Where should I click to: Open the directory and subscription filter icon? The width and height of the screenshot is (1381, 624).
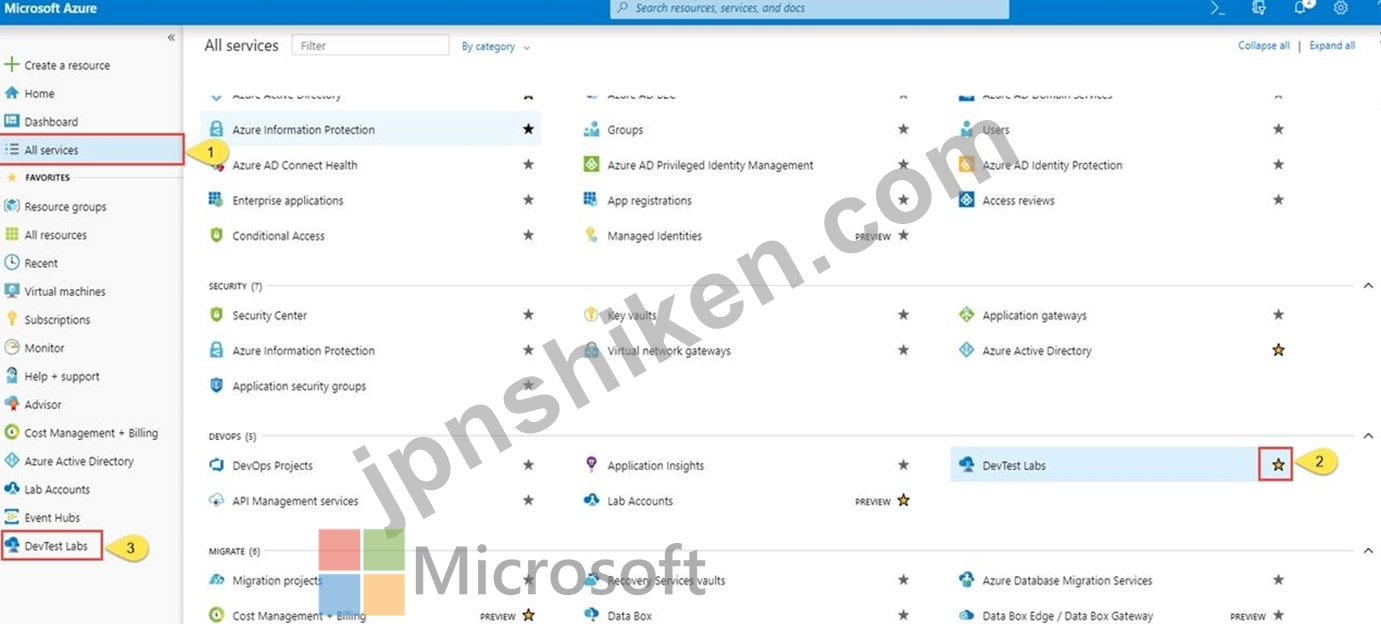pyautogui.click(x=1259, y=8)
